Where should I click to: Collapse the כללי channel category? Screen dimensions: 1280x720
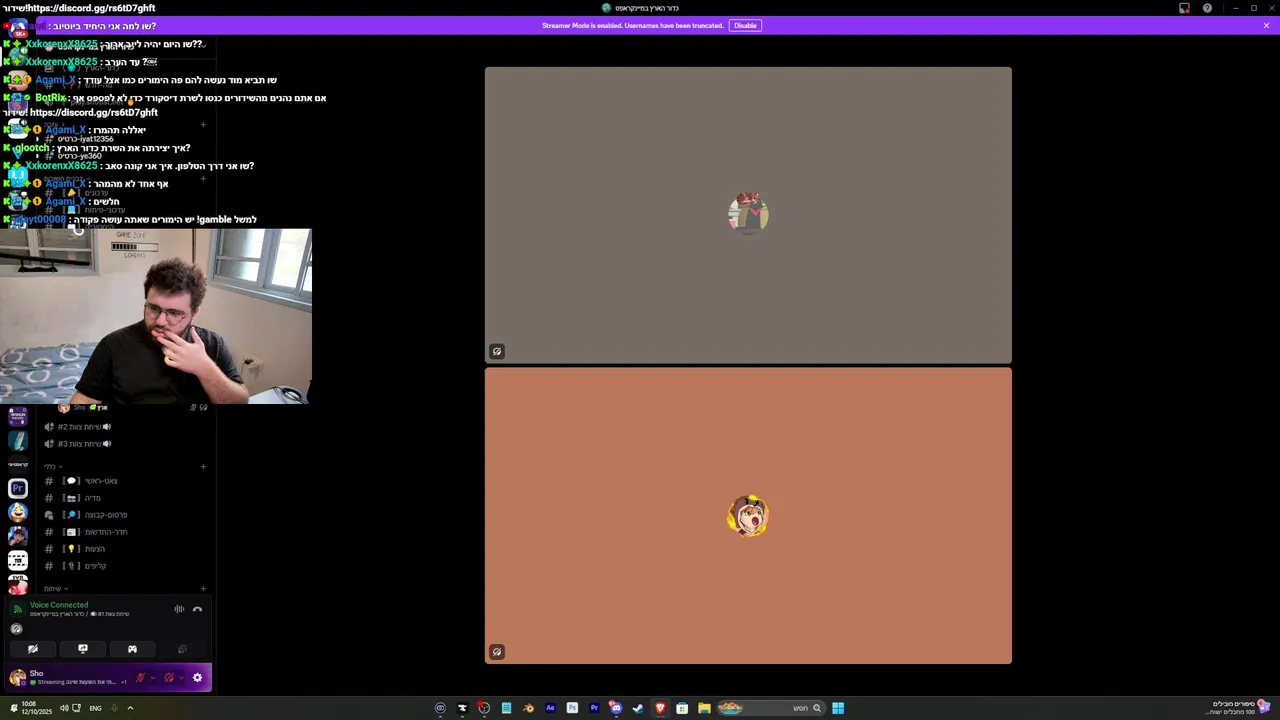pyautogui.click(x=53, y=466)
